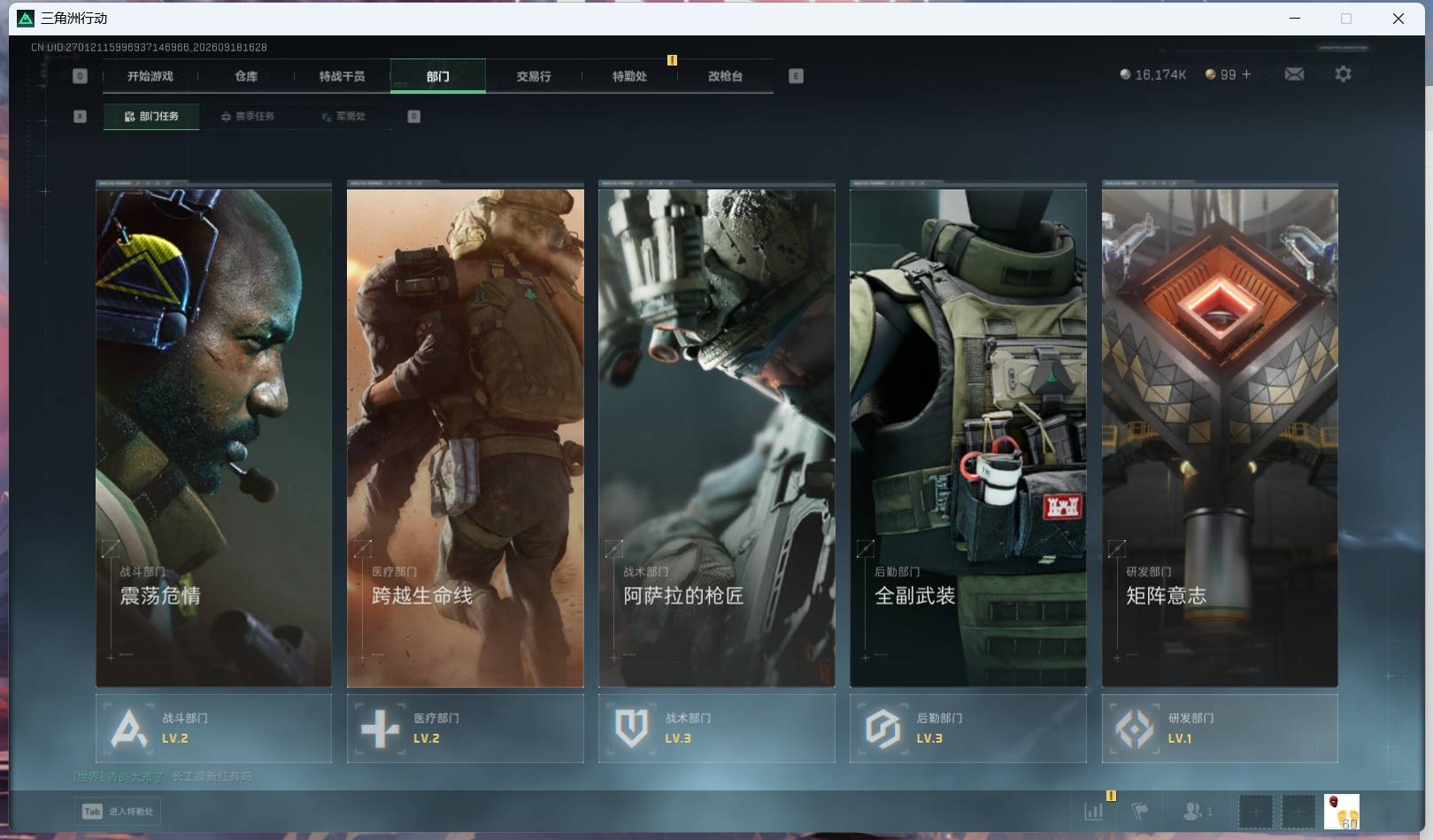The width and height of the screenshot is (1433, 840).
Task: Click the plus icon next to 99 currency
Action: pos(1246,74)
